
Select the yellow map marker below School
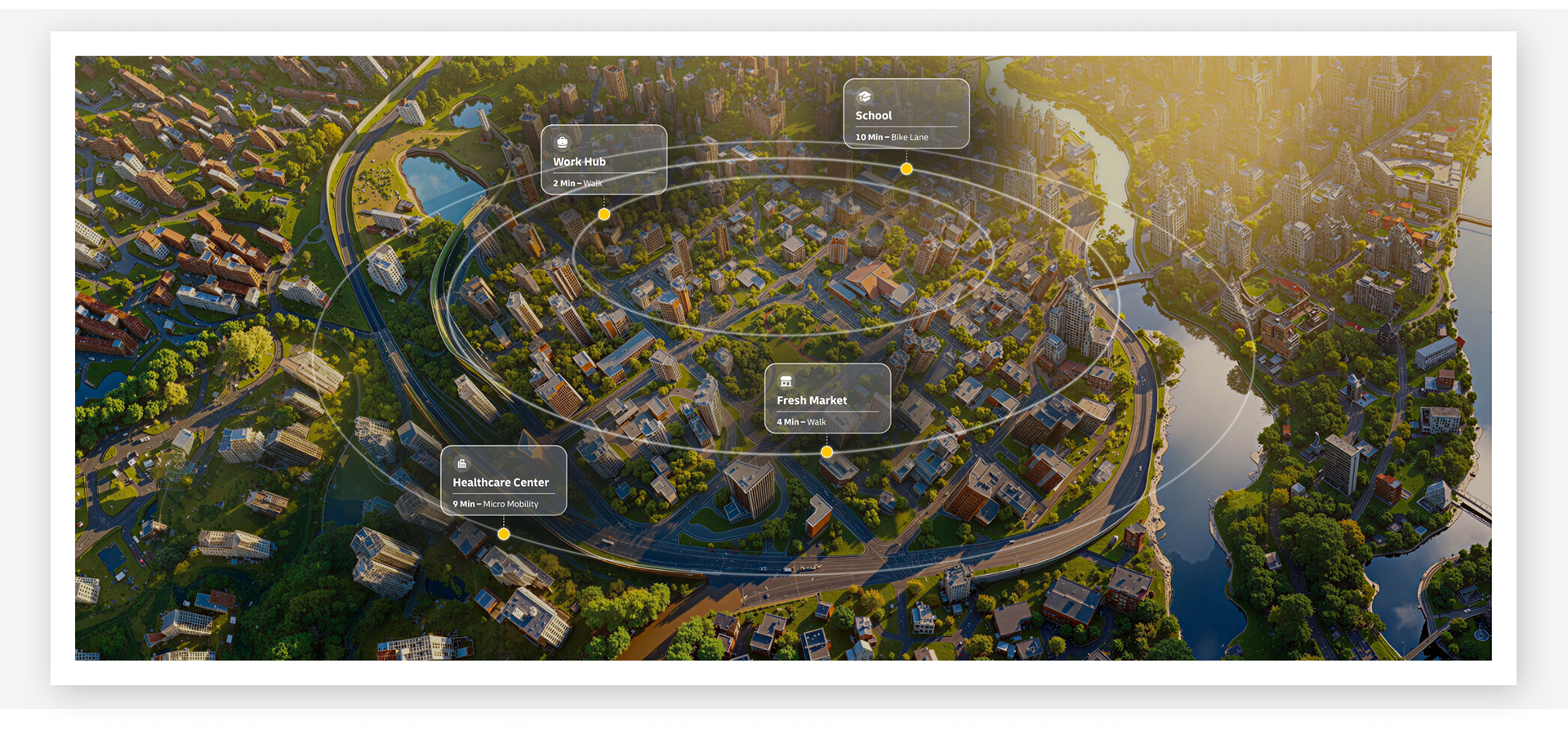(x=906, y=169)
